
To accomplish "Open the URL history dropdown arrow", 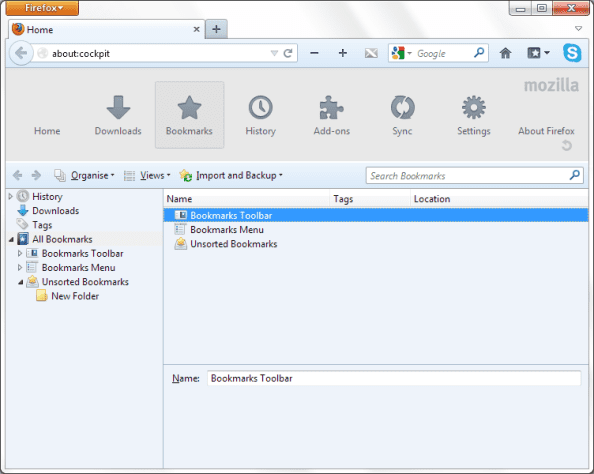I will click(274, 53).
